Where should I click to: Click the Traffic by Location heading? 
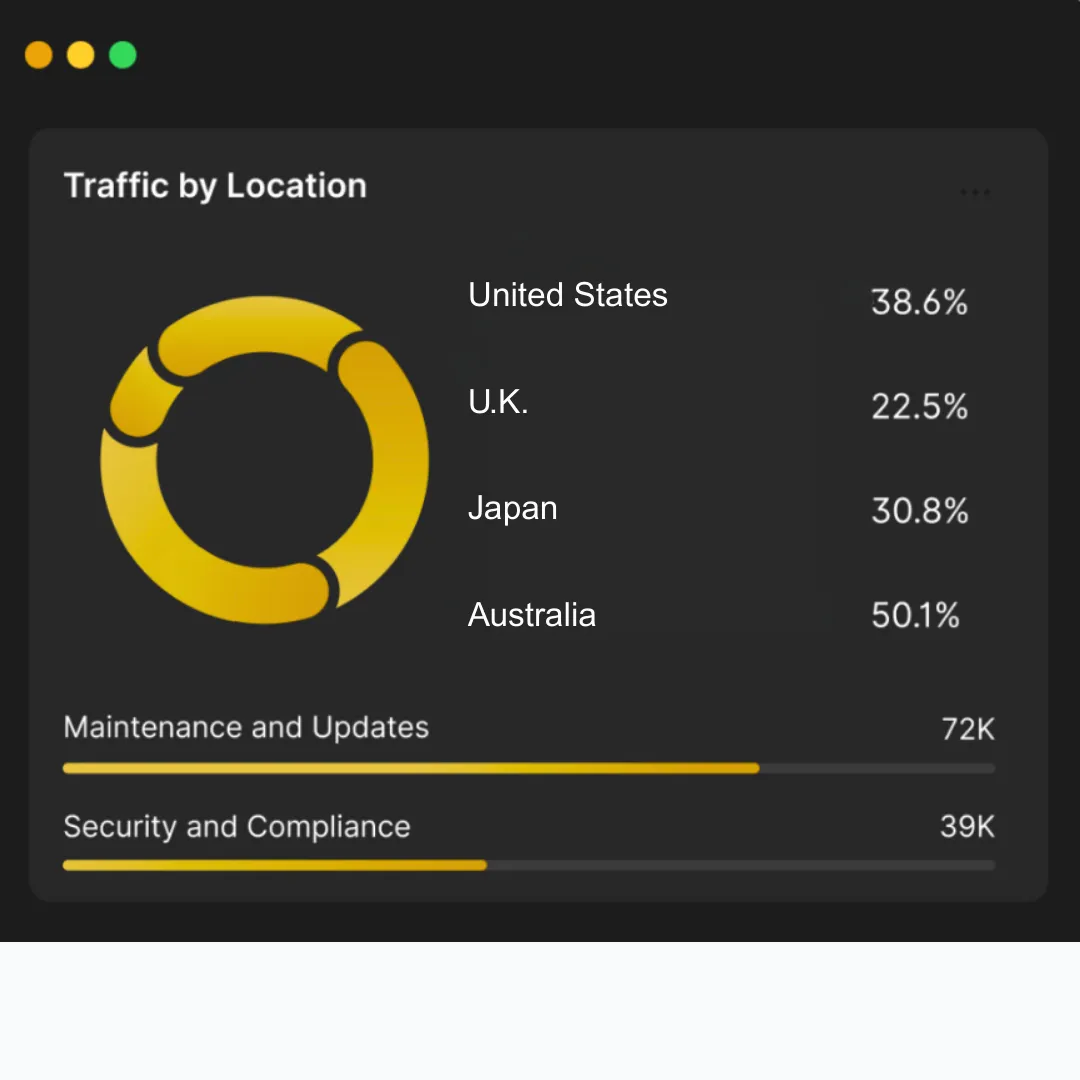(x=215, y=186)
